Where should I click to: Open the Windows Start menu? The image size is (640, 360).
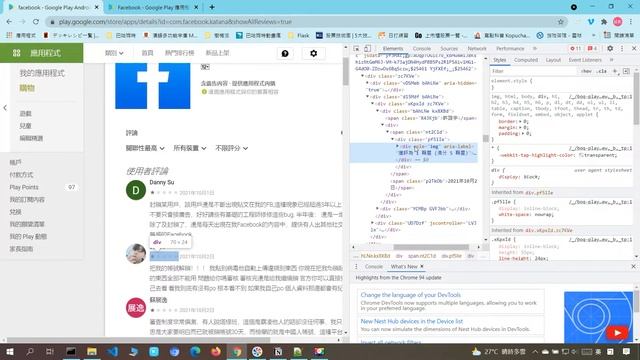coord(10,351)
